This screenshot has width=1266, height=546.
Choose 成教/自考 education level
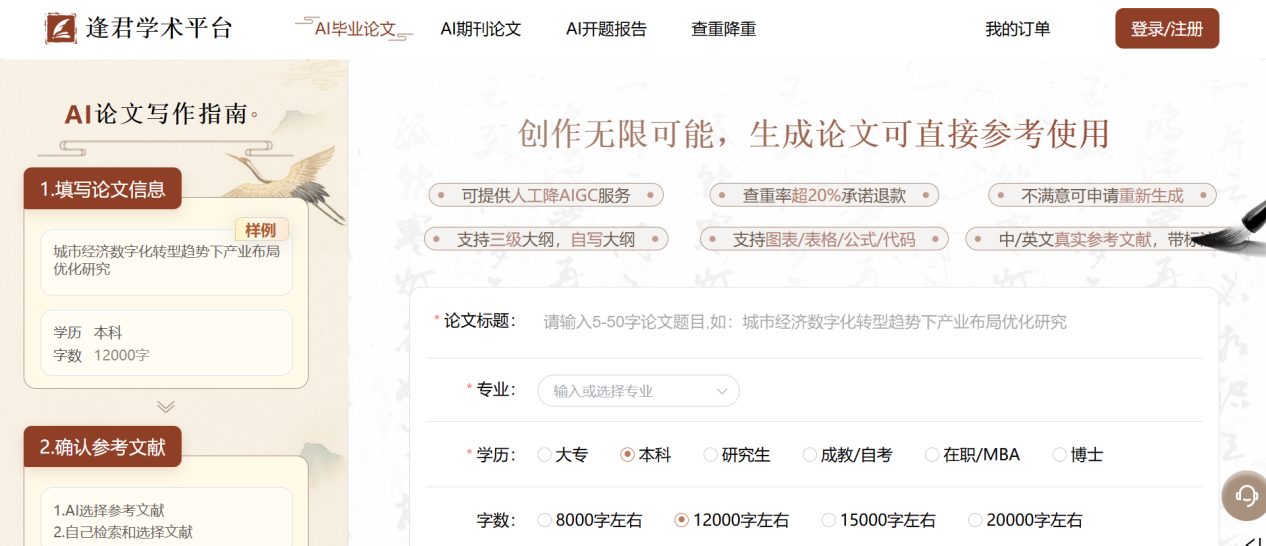[847, 455]
